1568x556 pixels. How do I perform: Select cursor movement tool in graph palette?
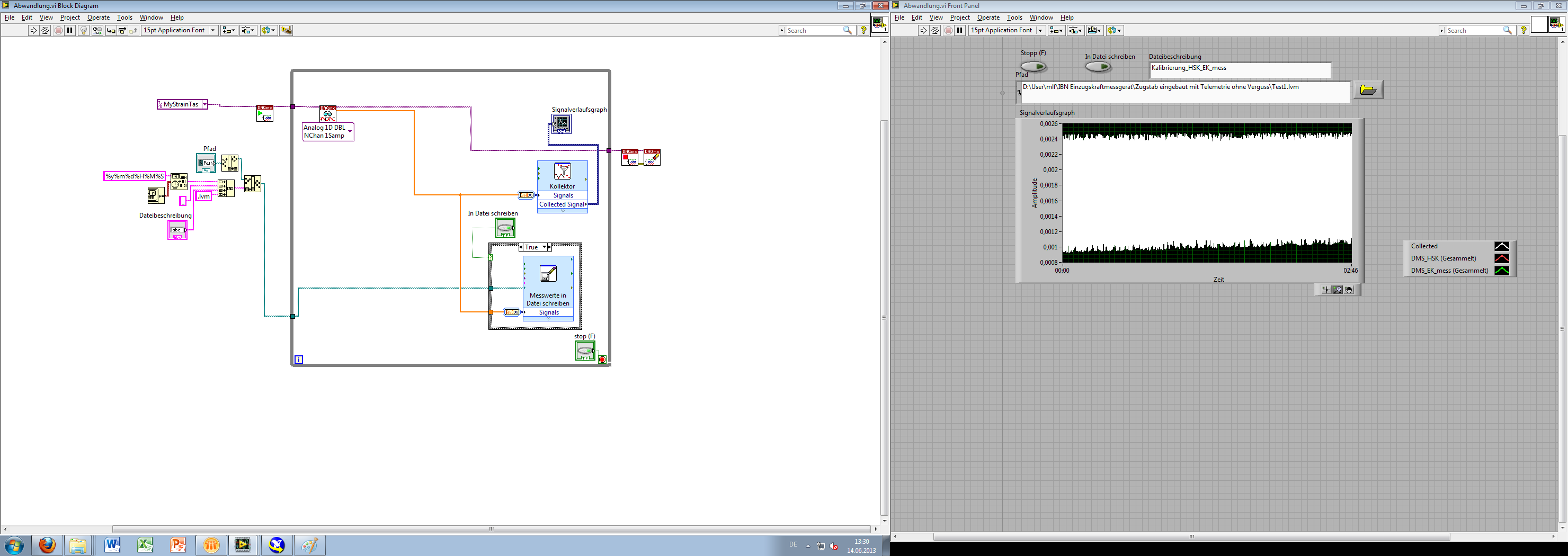click(x=1326, y=290)
